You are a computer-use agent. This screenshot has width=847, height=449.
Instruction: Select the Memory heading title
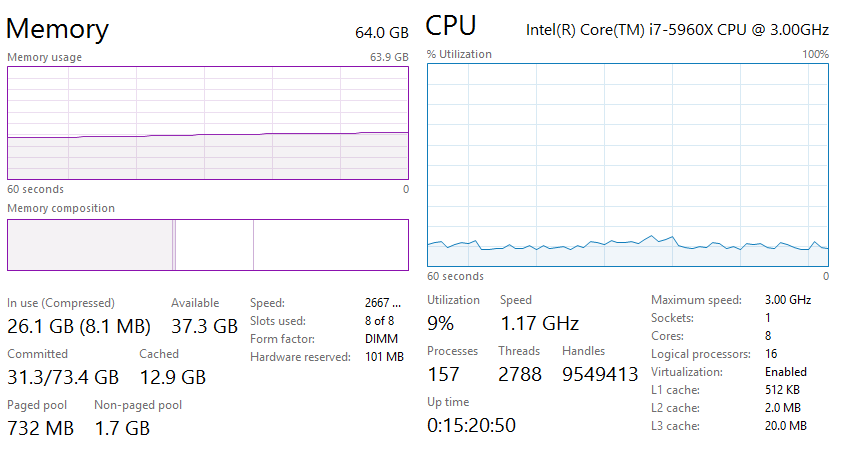57,27
